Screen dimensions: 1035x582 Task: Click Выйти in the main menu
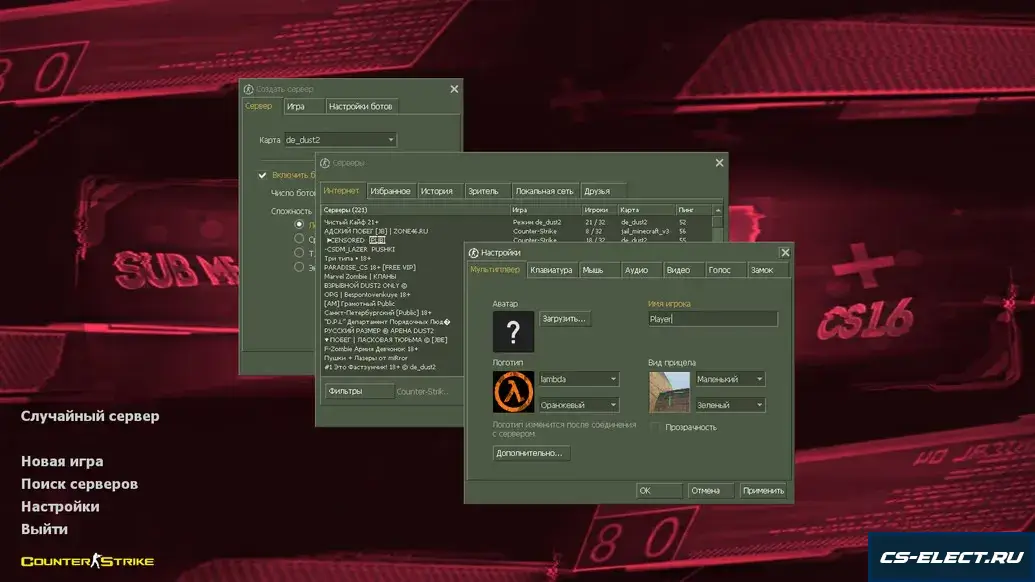[44, 529]
